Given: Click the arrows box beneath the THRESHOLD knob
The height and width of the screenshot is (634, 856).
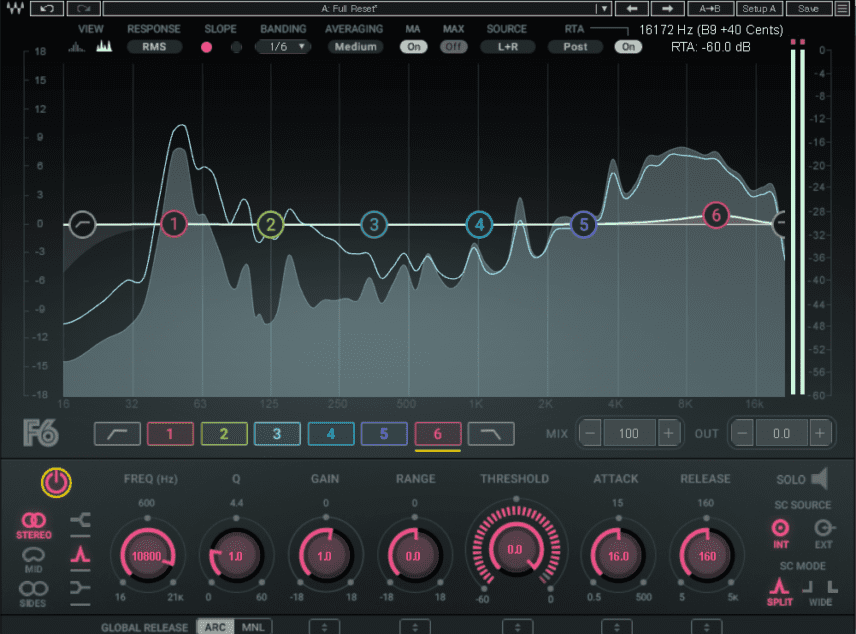Looking at the screenshot, I should point(518,627).
